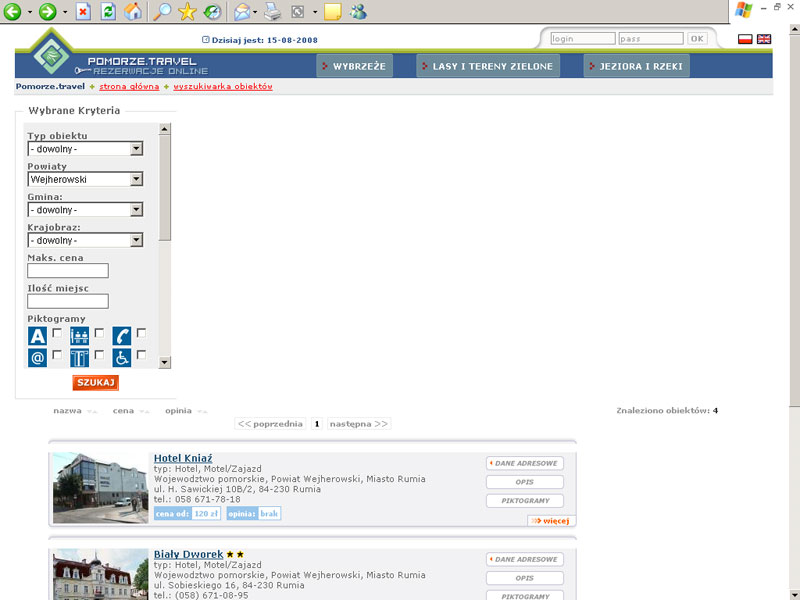
Task: Click the magnifier Search icon in toolbar
Action: click(162, 11)
